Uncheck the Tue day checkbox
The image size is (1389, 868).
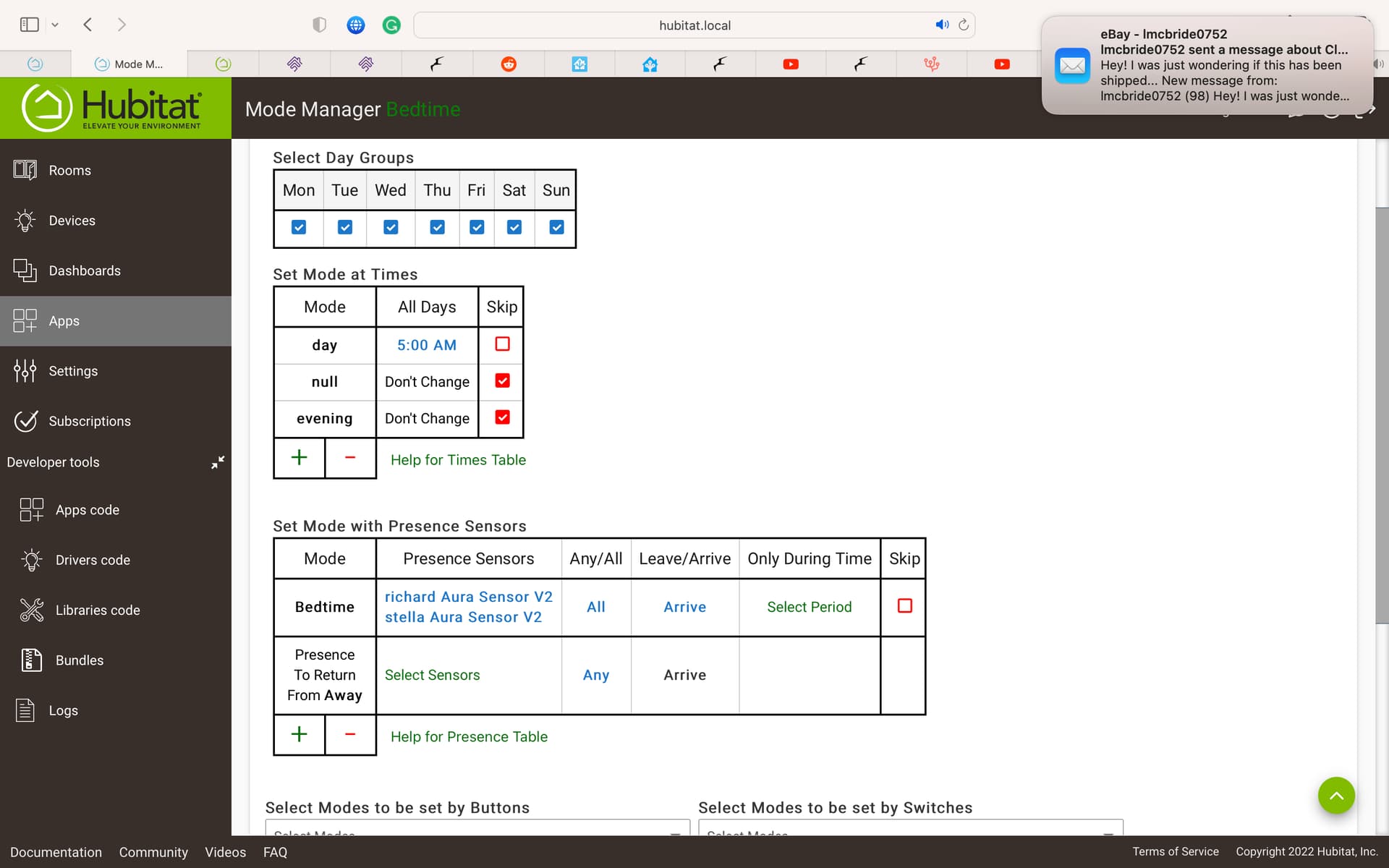pos(345,227)
